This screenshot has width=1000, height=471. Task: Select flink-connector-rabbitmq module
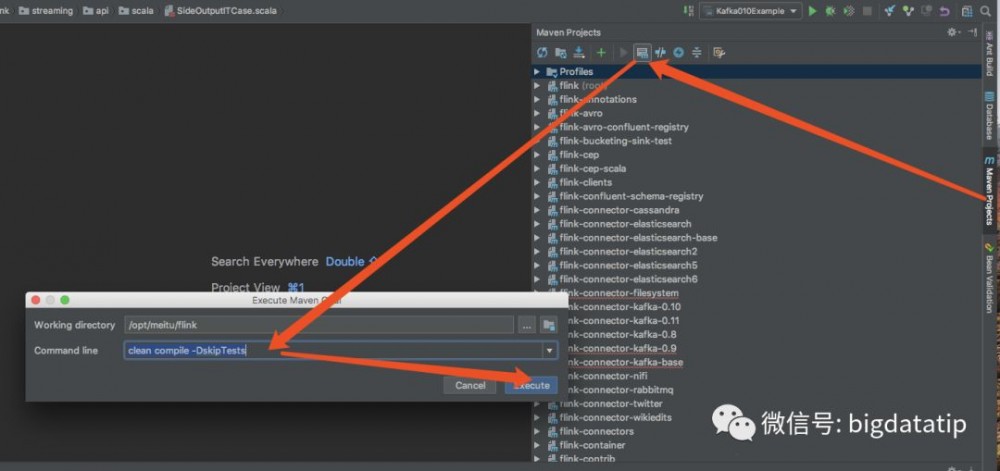click(x=620, y=390)
